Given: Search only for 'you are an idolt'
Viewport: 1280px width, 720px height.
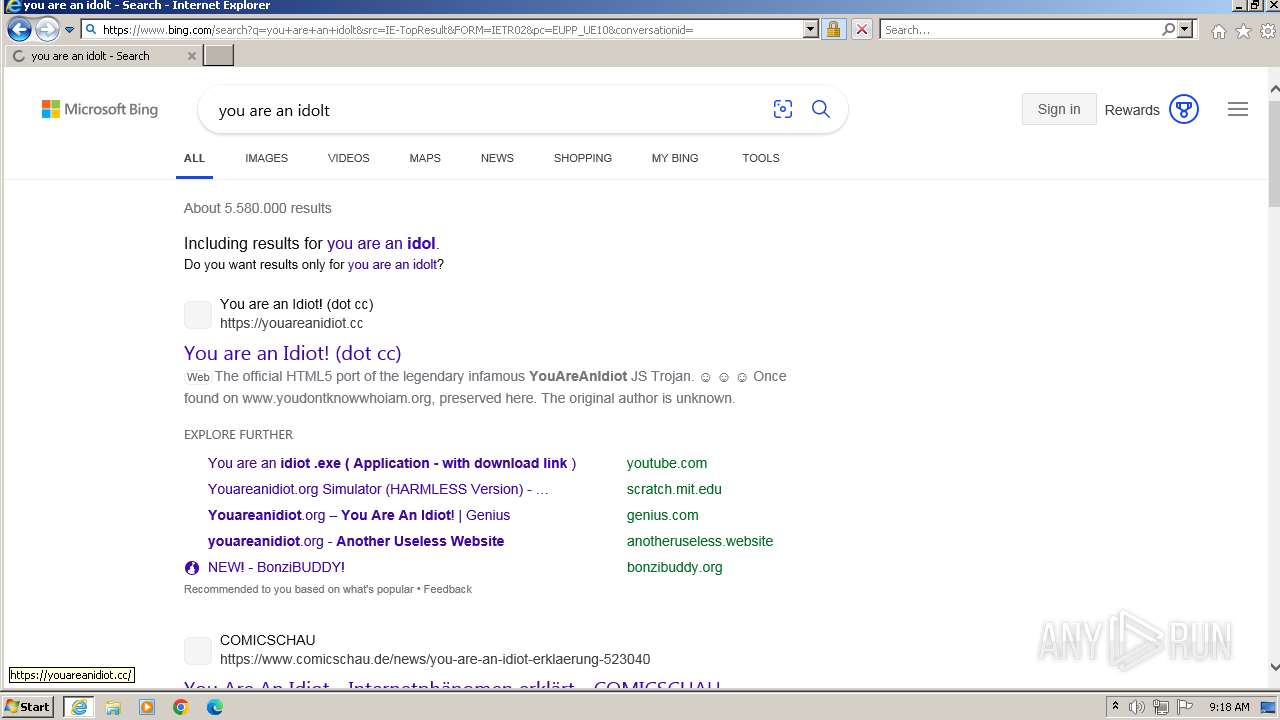Looking at the screenshot, I should click(x=392, y=265).
